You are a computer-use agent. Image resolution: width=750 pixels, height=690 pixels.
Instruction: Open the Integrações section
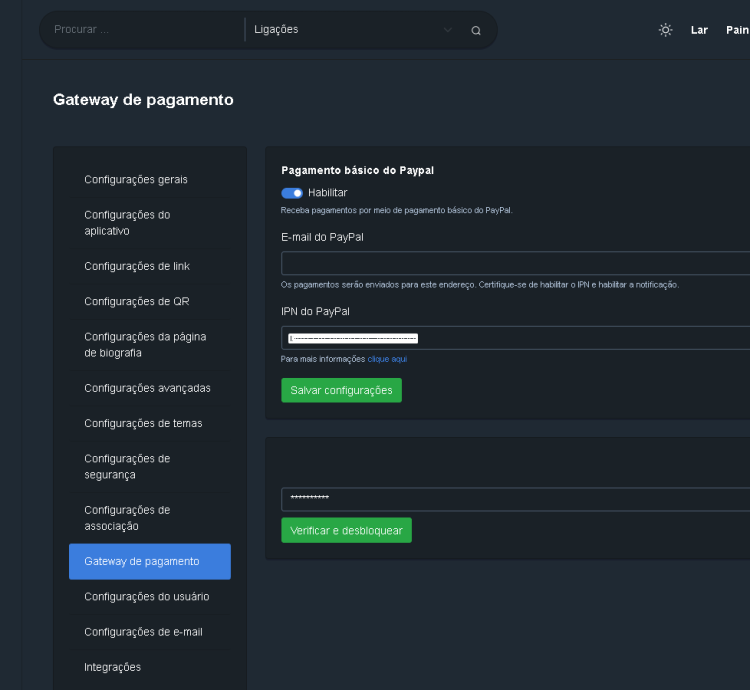point(113,667)
